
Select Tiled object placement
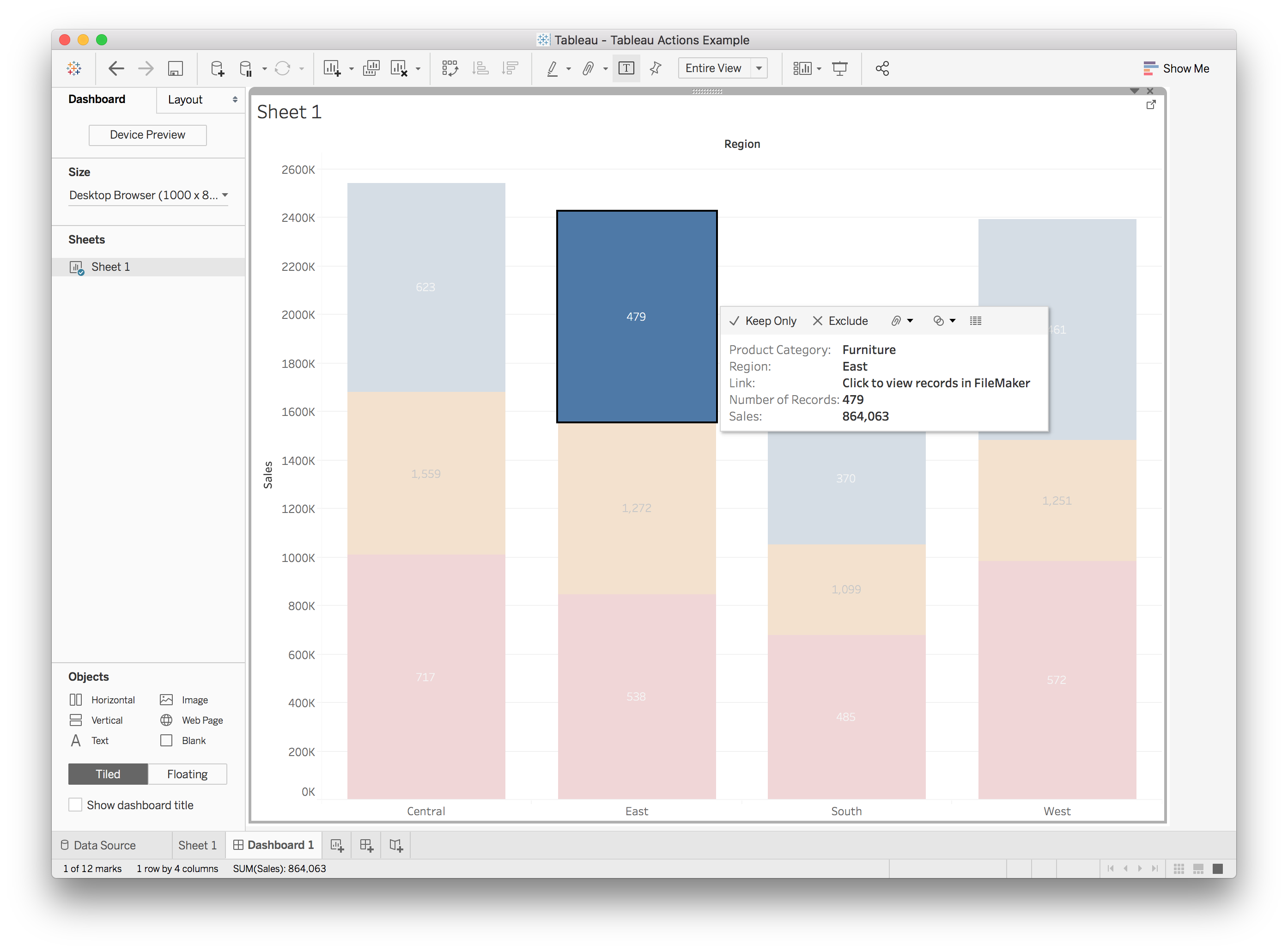coord(108,774)
